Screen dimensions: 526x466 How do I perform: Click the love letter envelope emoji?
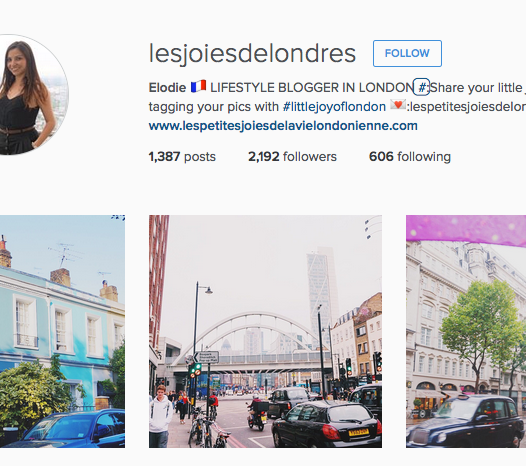[x=398, y=105]
